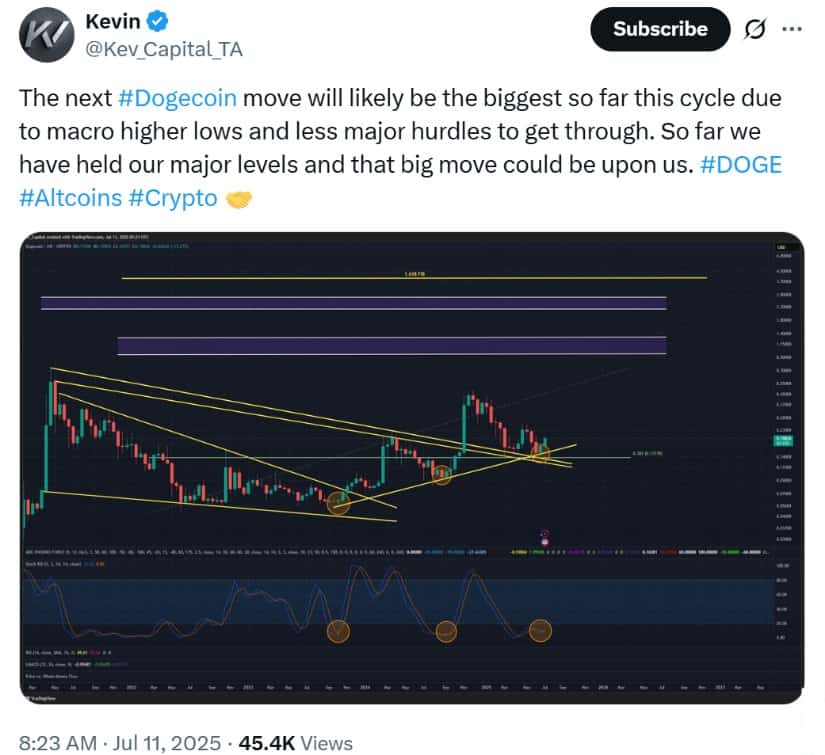Click the Kevin display name

click(113, 22)
